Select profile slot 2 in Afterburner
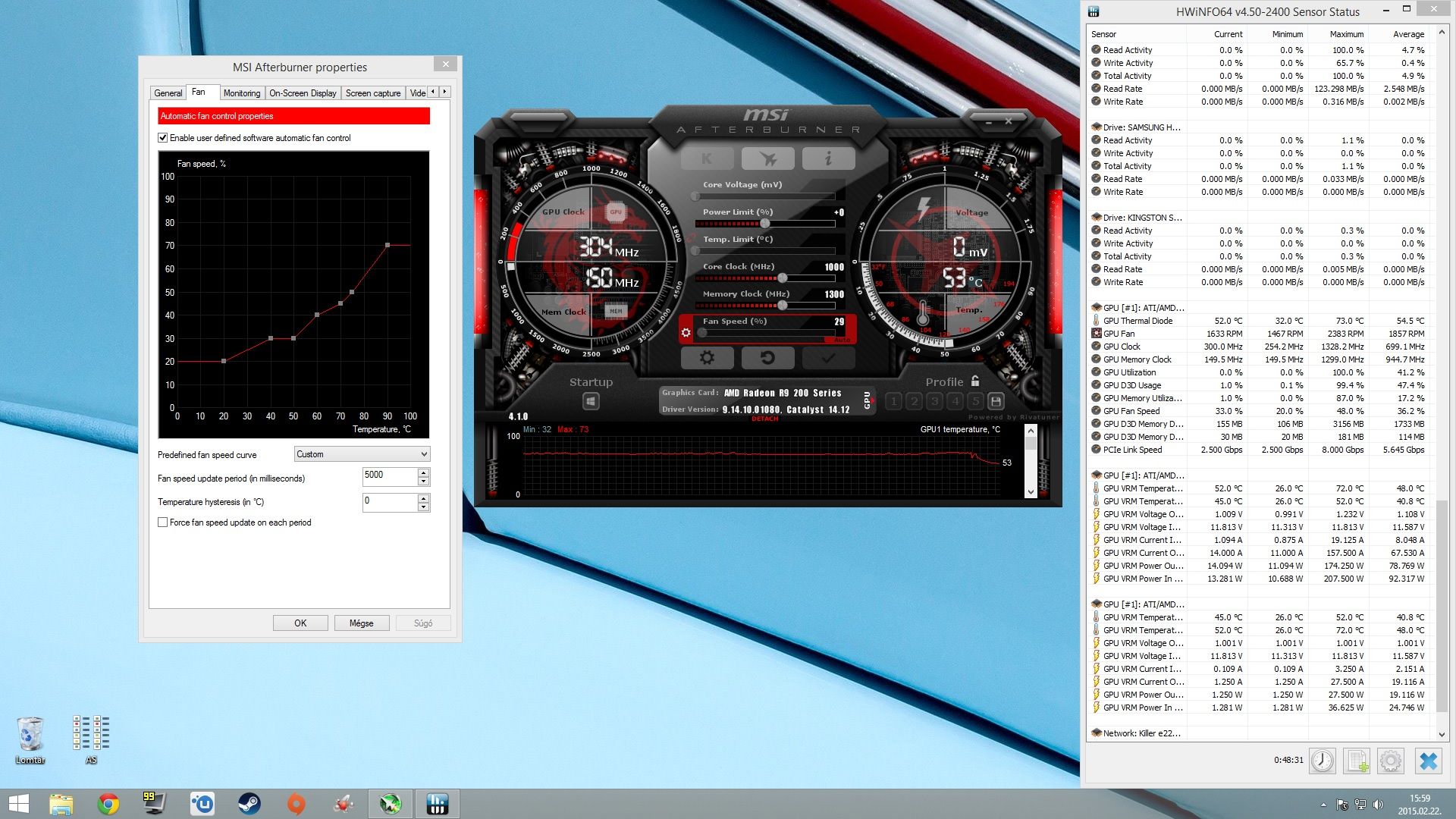1456x819 pixels. [914, 401]
